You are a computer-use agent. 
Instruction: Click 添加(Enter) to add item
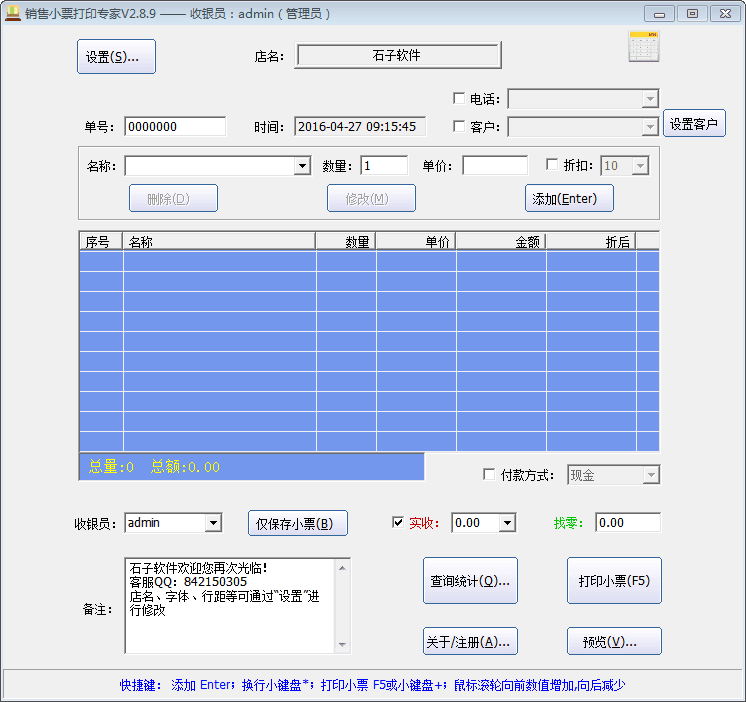pyautogui.click(x=569, y=198)
